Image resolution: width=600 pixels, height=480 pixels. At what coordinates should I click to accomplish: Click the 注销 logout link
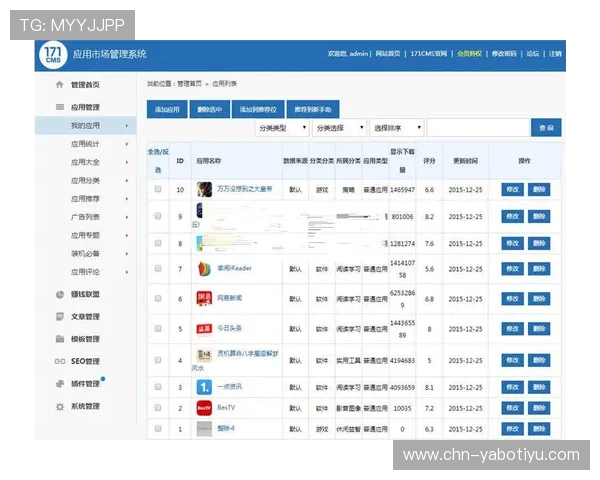[555, 54]
